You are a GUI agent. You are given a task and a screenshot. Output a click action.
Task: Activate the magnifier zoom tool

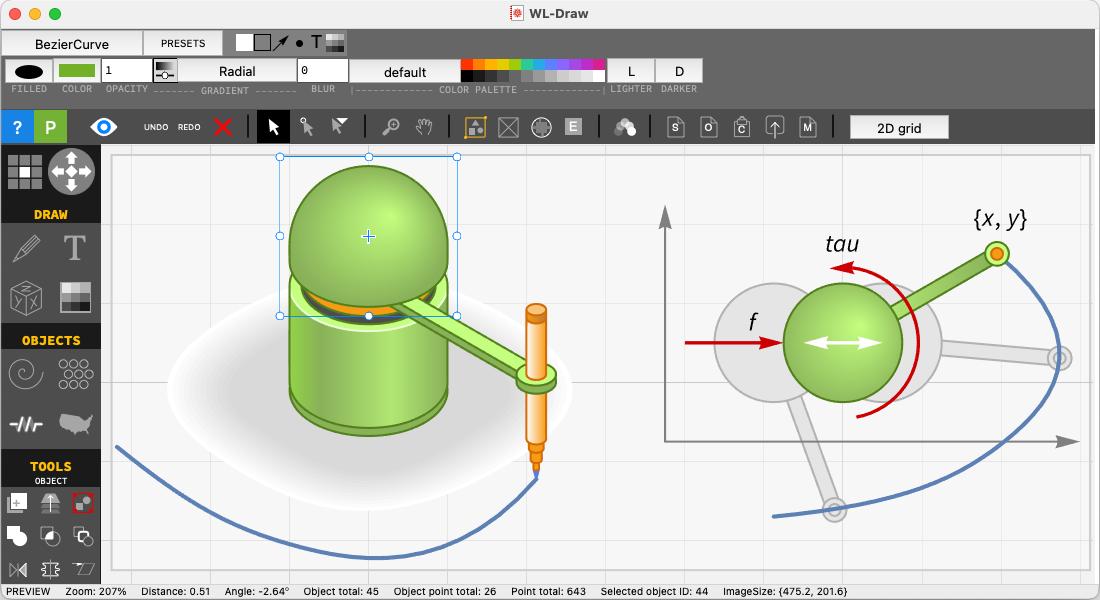click(x=390, y=127)
